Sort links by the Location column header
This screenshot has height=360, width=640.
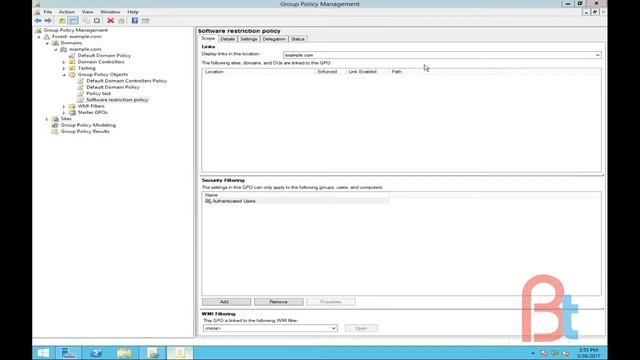[x=259, y=72]
